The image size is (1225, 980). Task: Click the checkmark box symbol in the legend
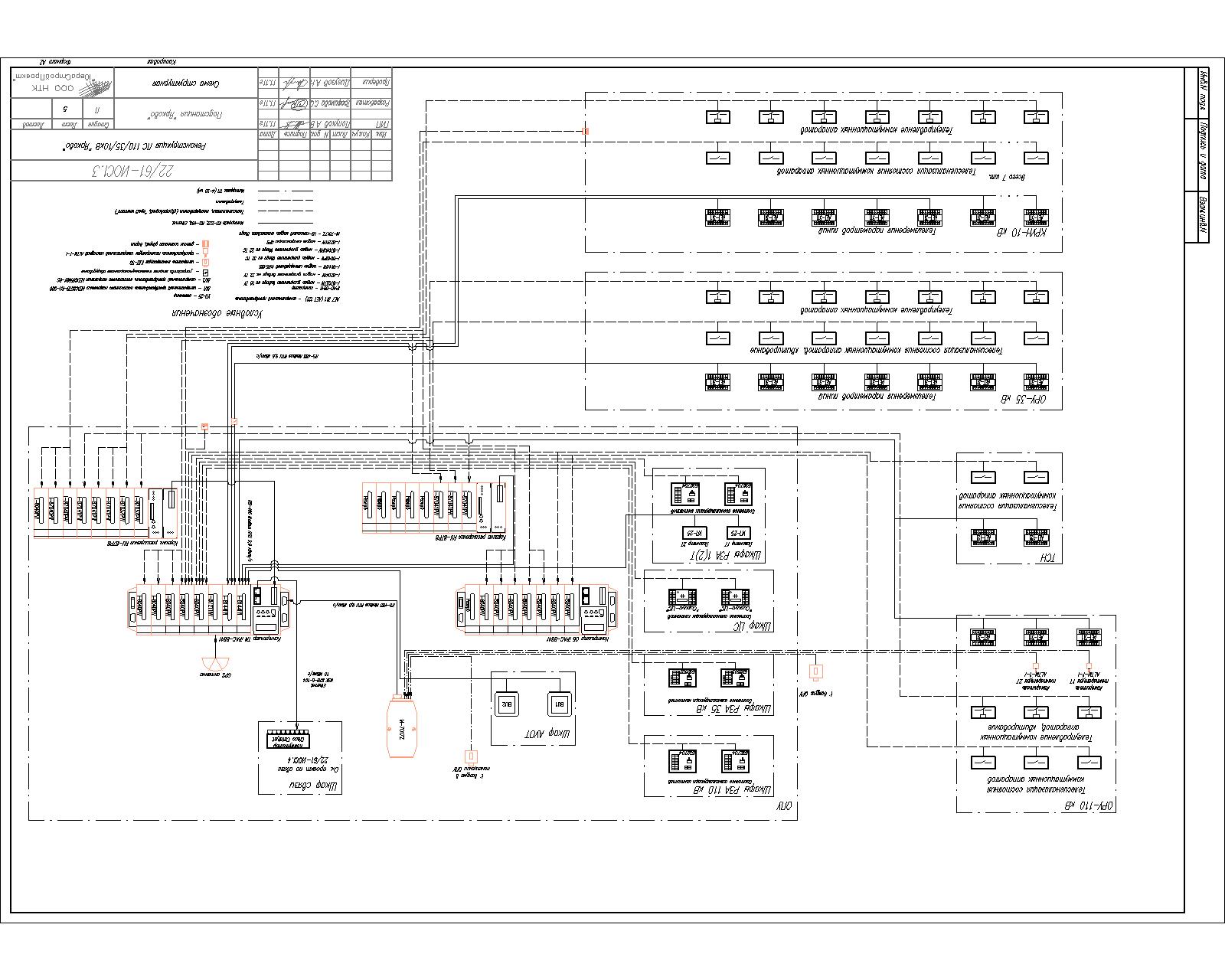click(205, 272)
